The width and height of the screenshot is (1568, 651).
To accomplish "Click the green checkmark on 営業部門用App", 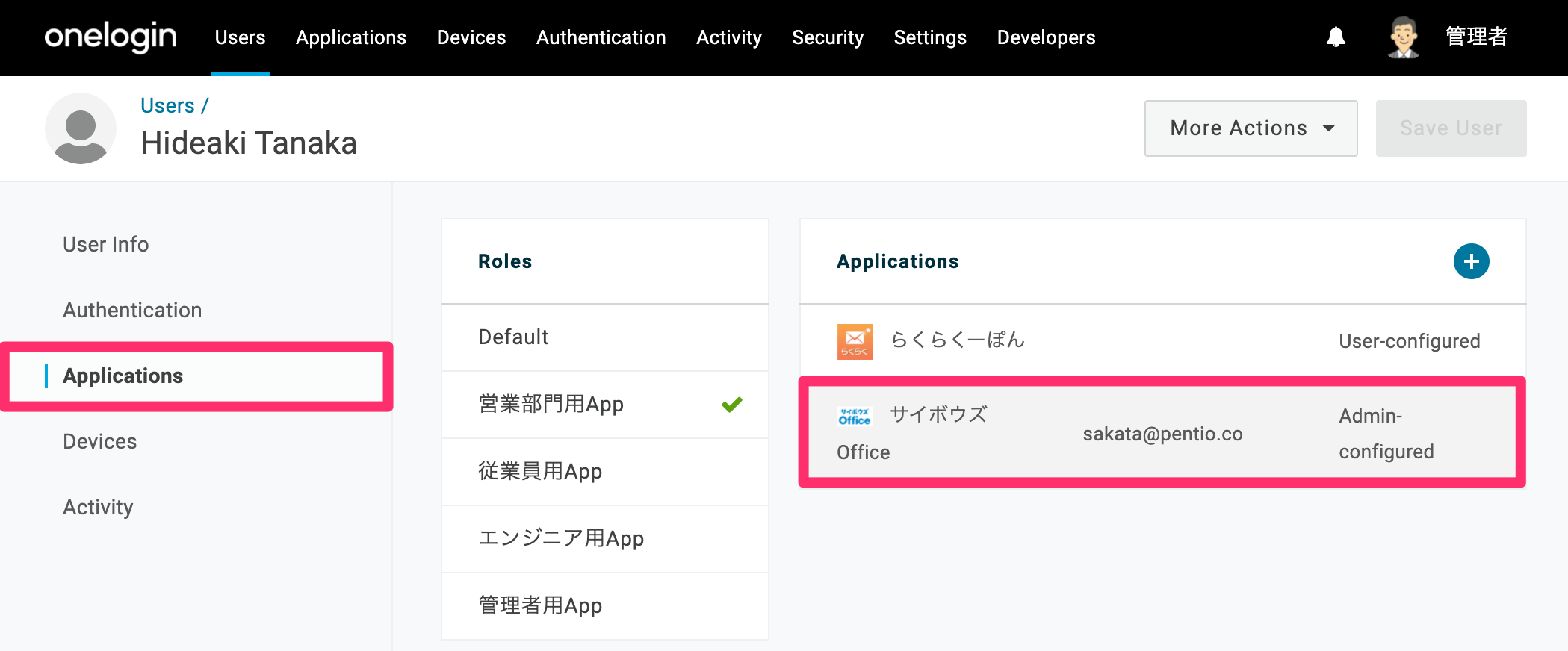I will click(732, 404).
